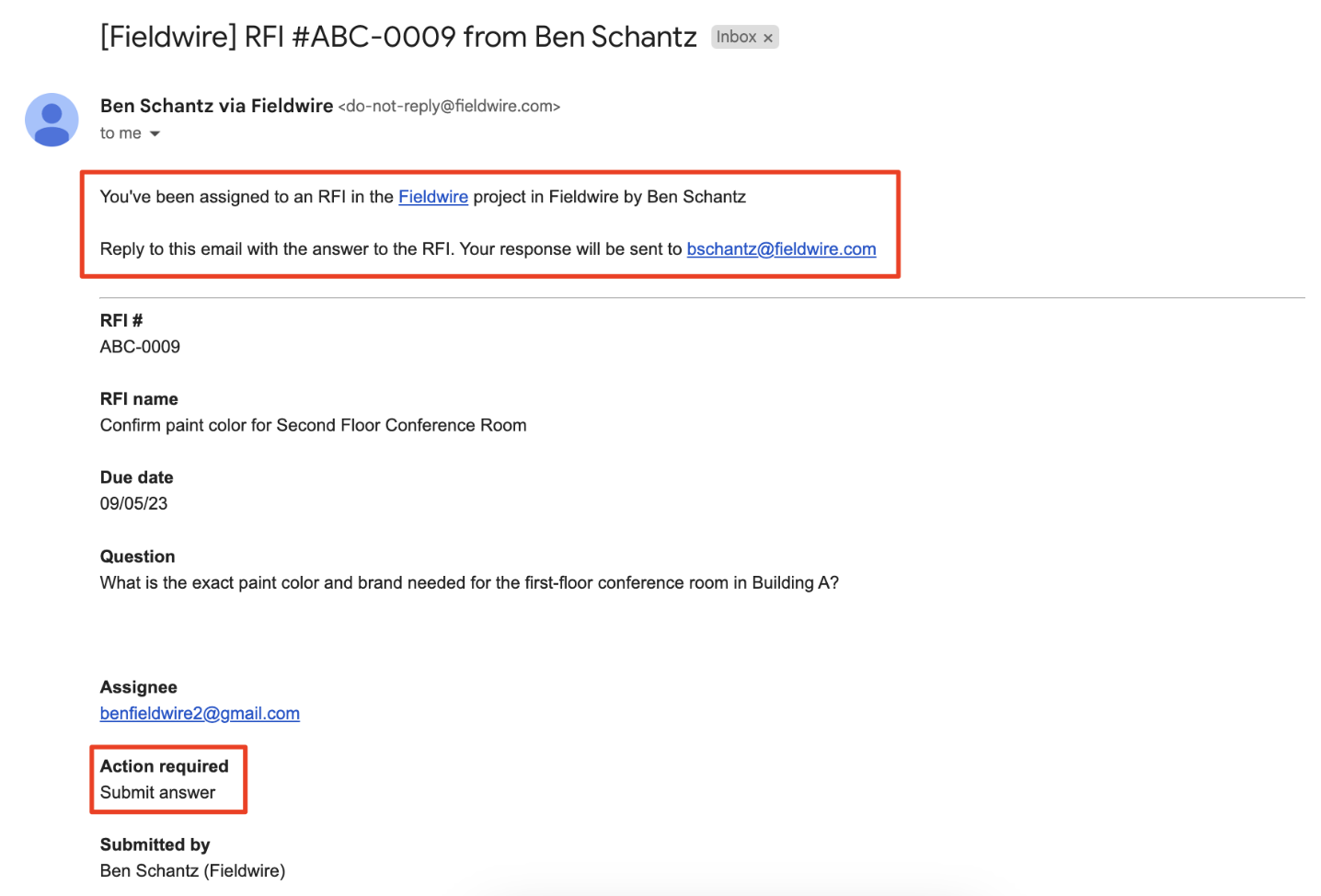1321x896 pixels.
Task: Click the "Due date" field heading
Action: pyautogui.click(x=136, y=477)
